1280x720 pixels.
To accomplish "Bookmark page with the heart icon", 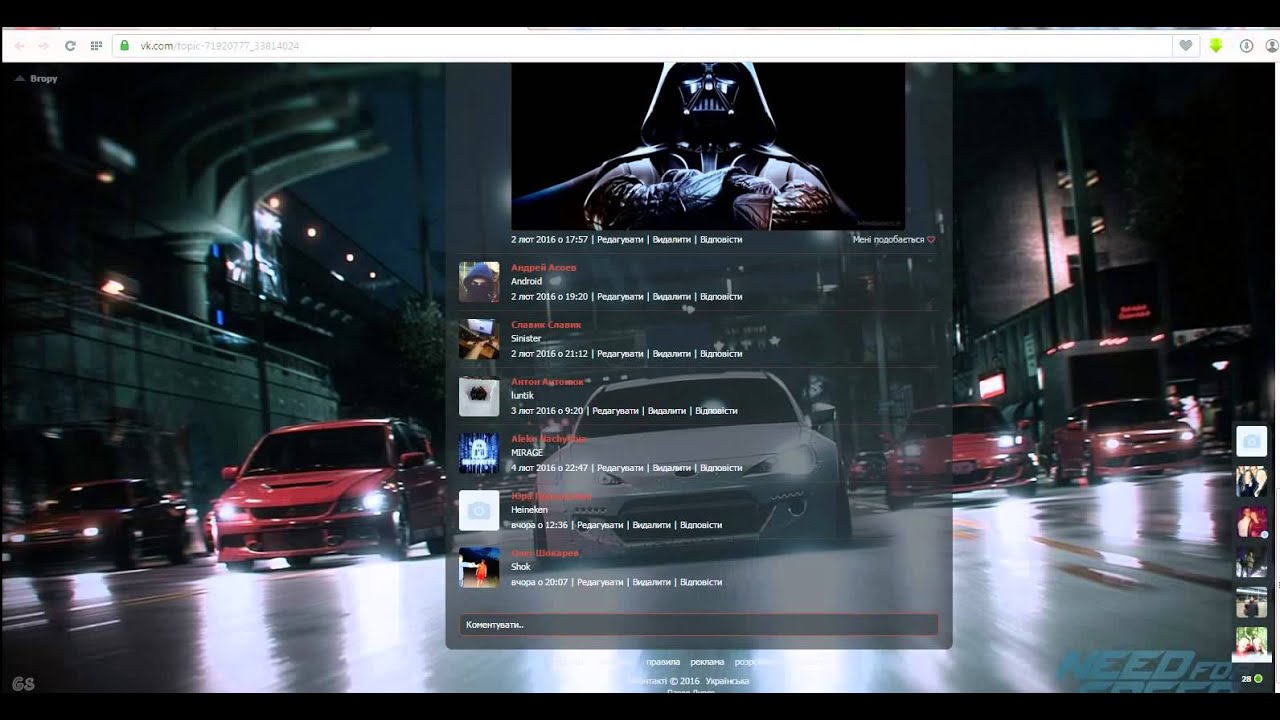I will click(x=1185, y=46).
